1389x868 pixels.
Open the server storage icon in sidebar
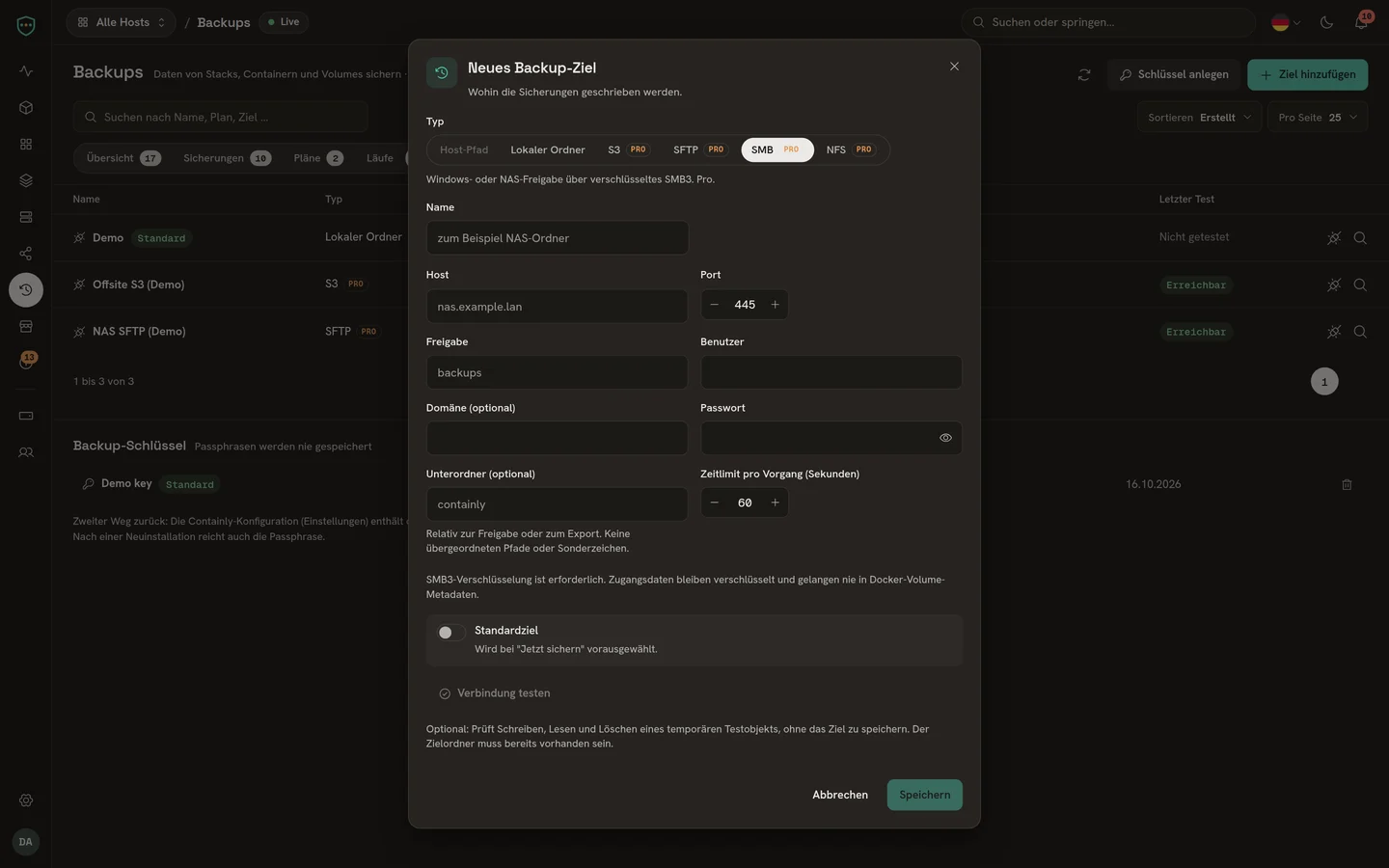26,217
